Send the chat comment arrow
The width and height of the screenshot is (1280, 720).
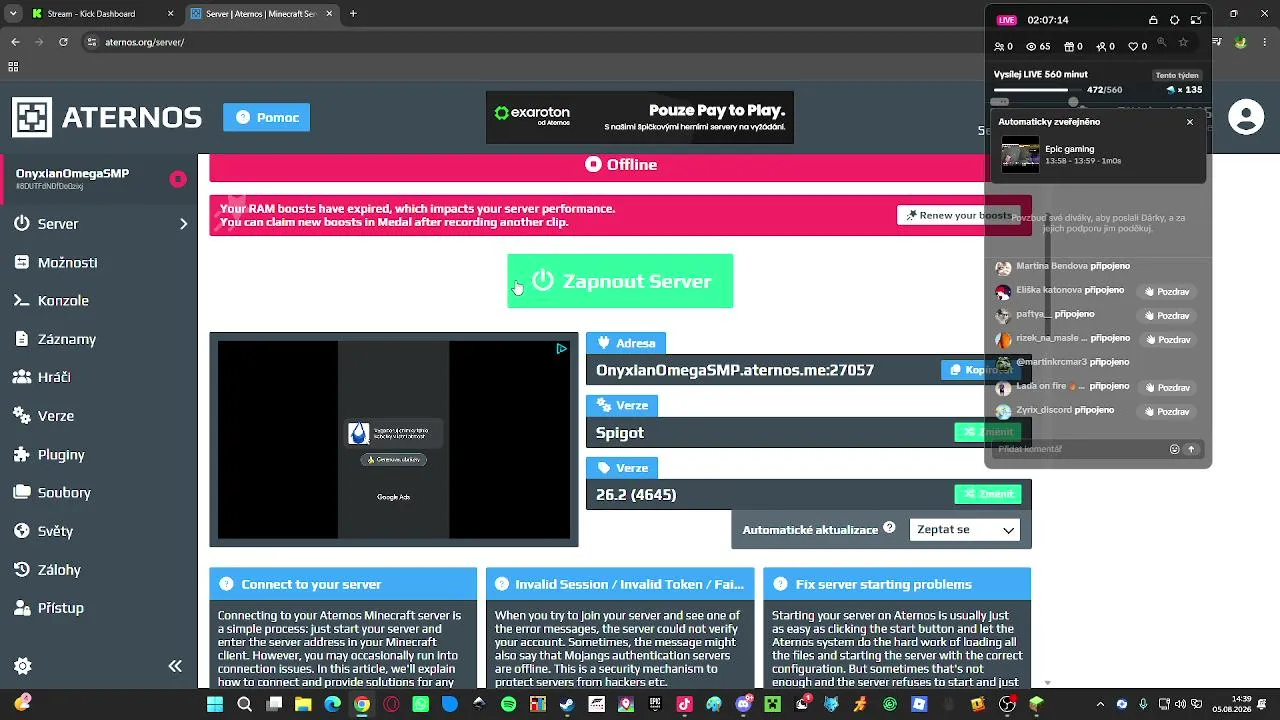point(1191,449)
